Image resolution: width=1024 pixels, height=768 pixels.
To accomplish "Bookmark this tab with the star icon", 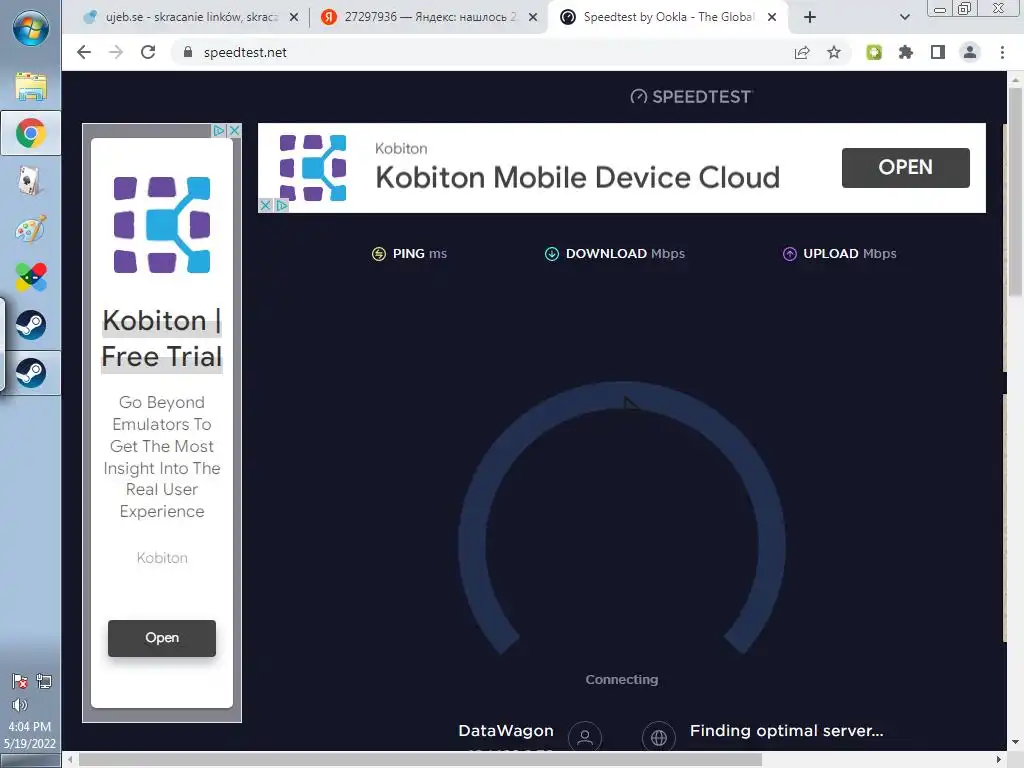I will point(834,52).
